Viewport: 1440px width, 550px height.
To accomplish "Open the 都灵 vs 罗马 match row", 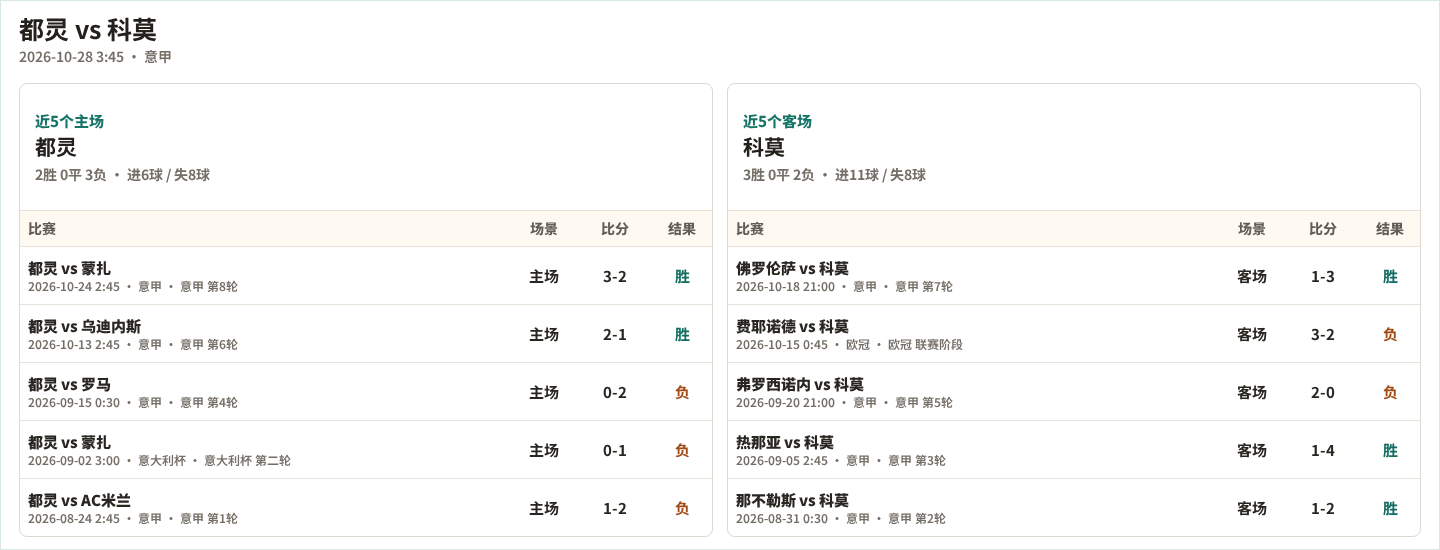I will [366, 392].
